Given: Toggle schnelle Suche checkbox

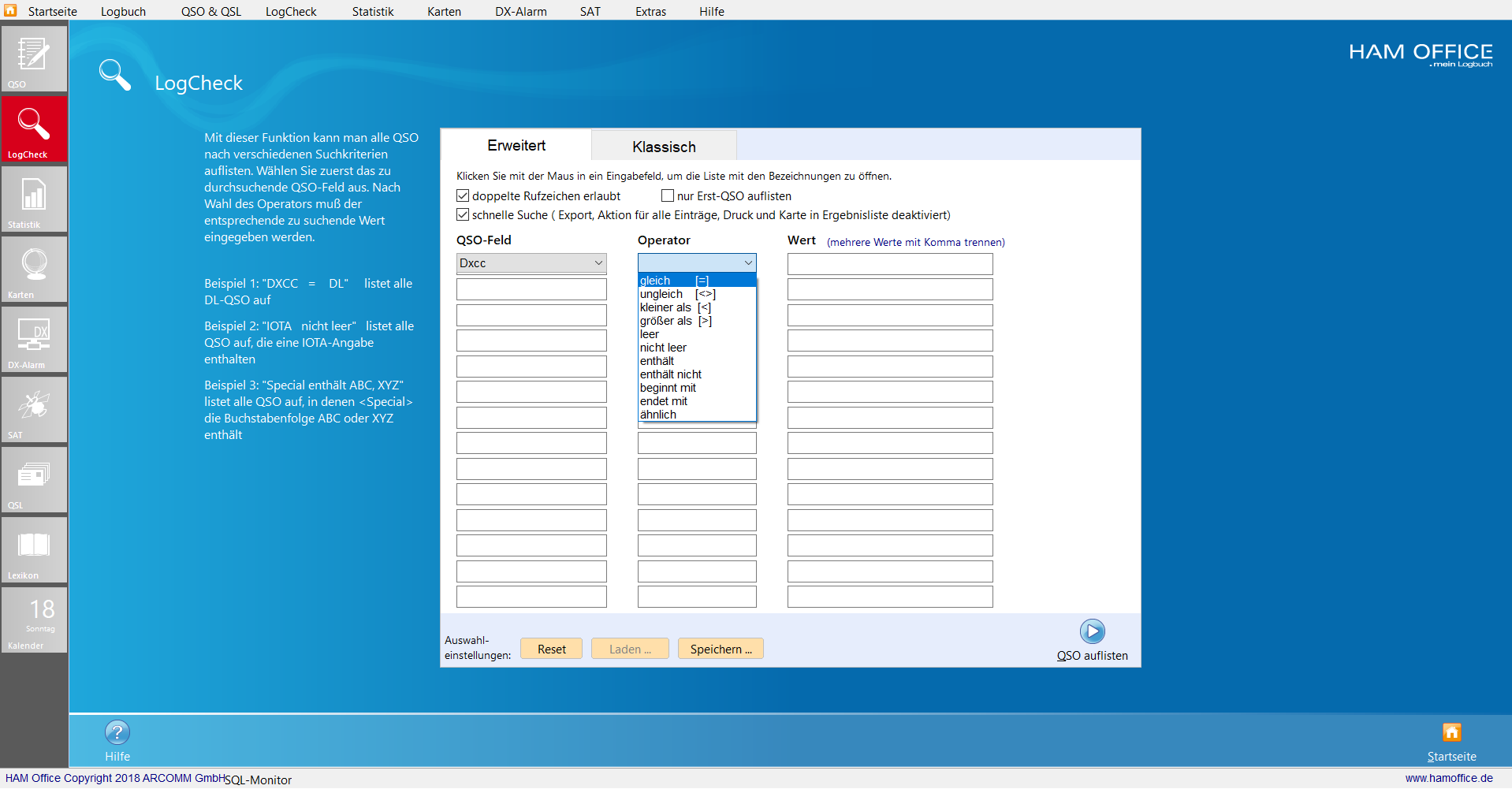Looking at the screenshot, I should [463, 214].
